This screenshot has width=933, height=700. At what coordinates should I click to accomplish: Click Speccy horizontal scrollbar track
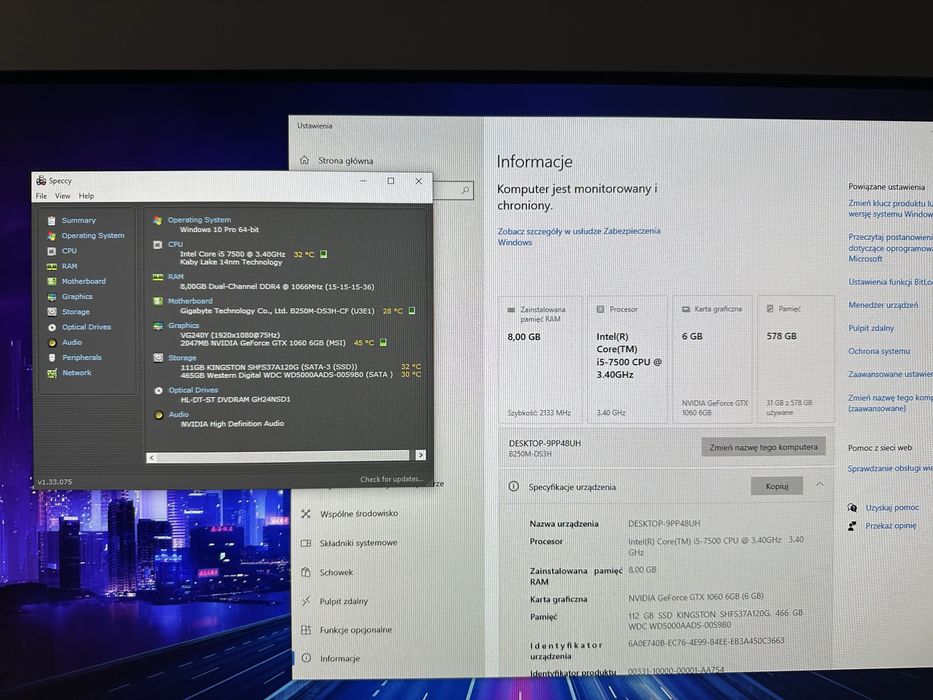point(283,456)
